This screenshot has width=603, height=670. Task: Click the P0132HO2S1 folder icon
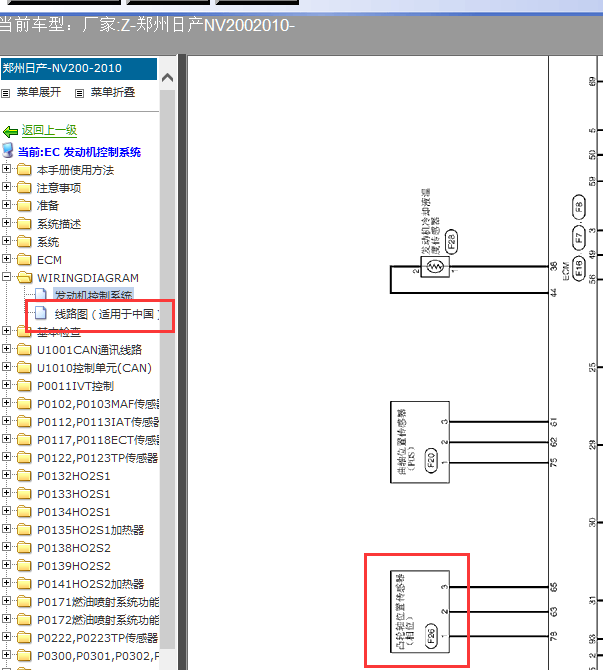point(24,475)
